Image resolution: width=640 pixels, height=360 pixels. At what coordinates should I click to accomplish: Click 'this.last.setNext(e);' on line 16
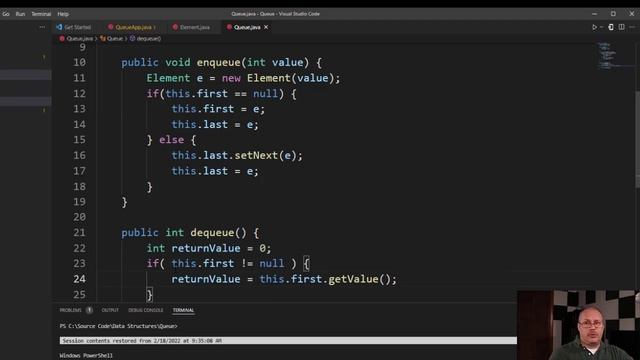point(237,156)
